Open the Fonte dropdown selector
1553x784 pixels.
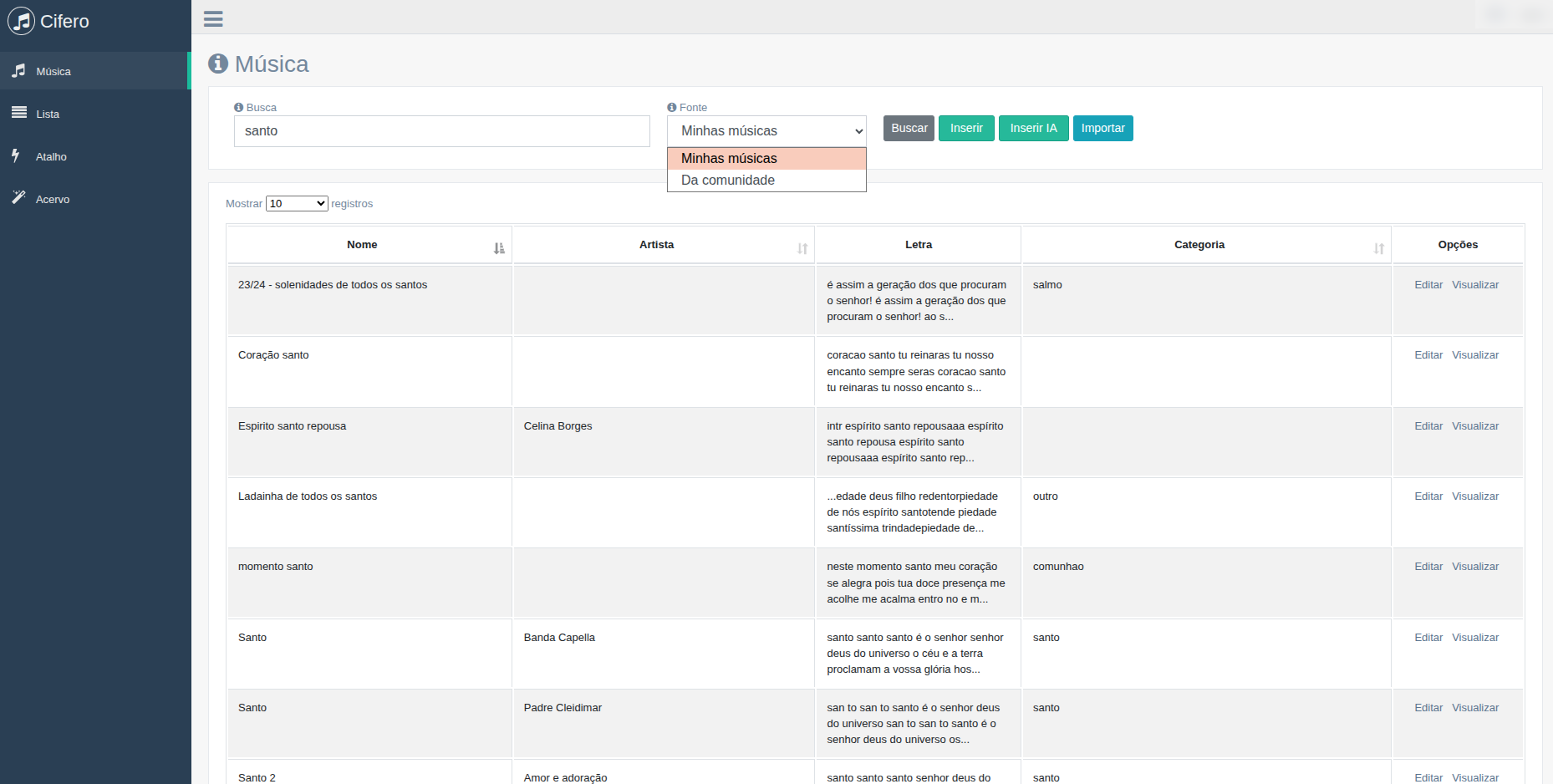[766, 131]
